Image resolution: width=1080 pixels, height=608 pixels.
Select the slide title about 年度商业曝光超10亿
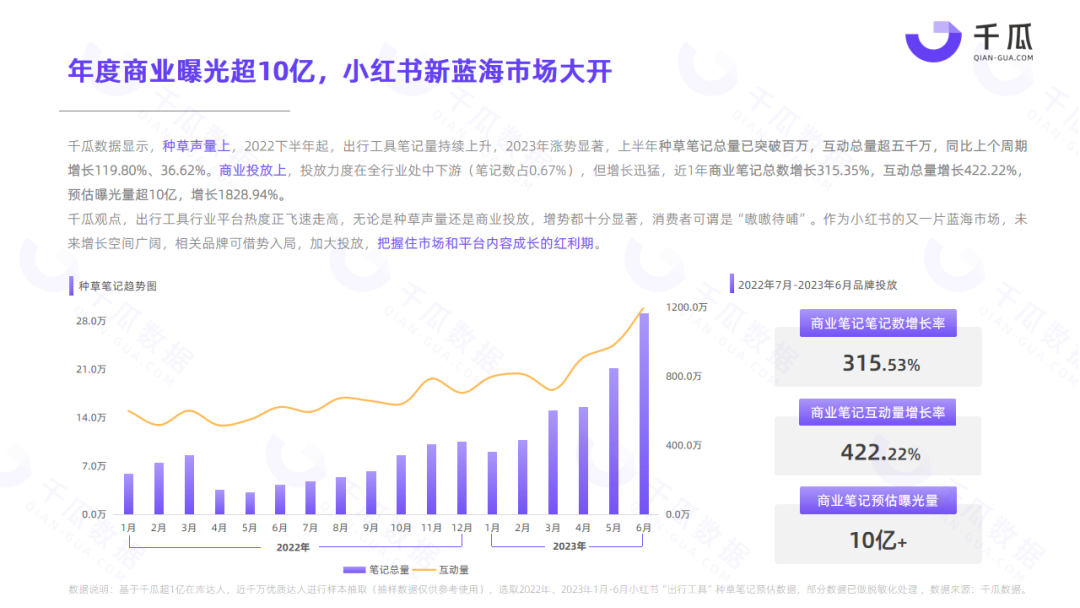coord(340,72)
